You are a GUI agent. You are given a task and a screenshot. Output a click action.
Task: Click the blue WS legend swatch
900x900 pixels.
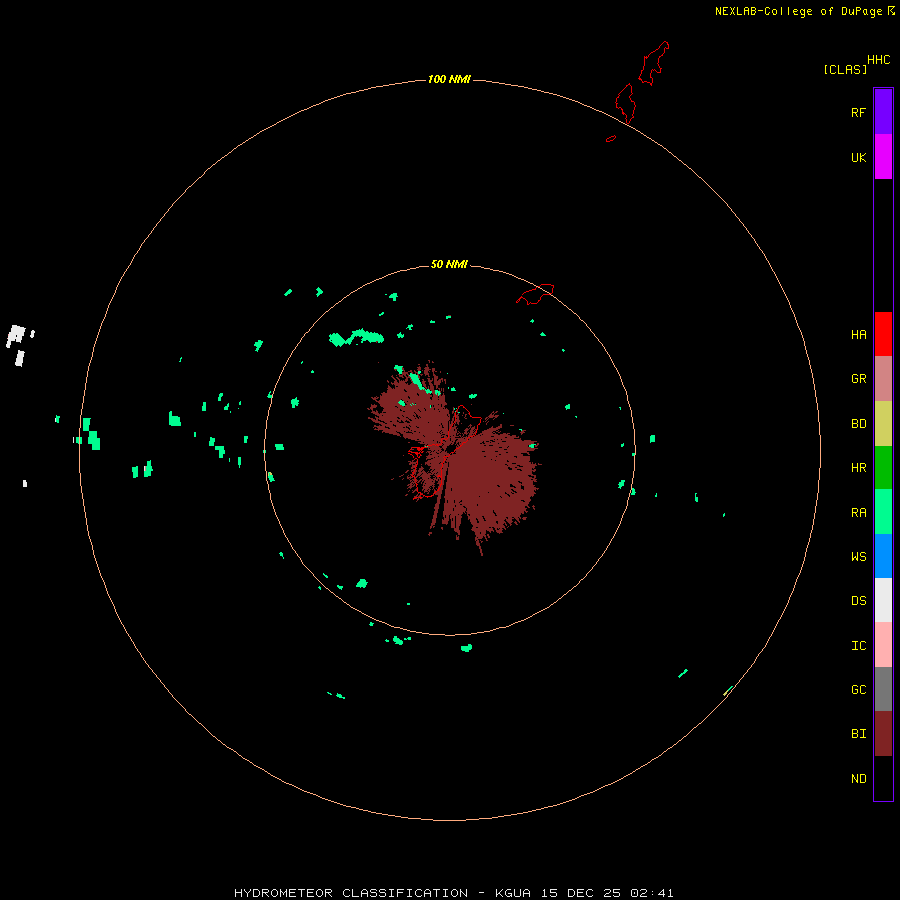[883, 556]
